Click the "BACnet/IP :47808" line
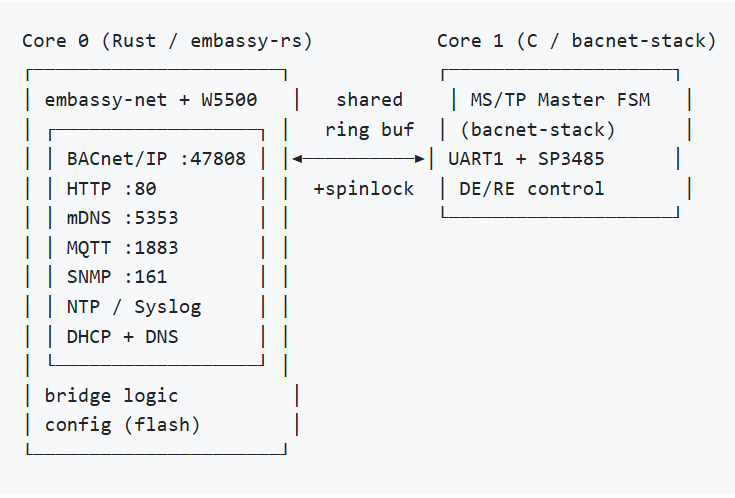This screenshot has height=498, width=735. tap(156, 159)
